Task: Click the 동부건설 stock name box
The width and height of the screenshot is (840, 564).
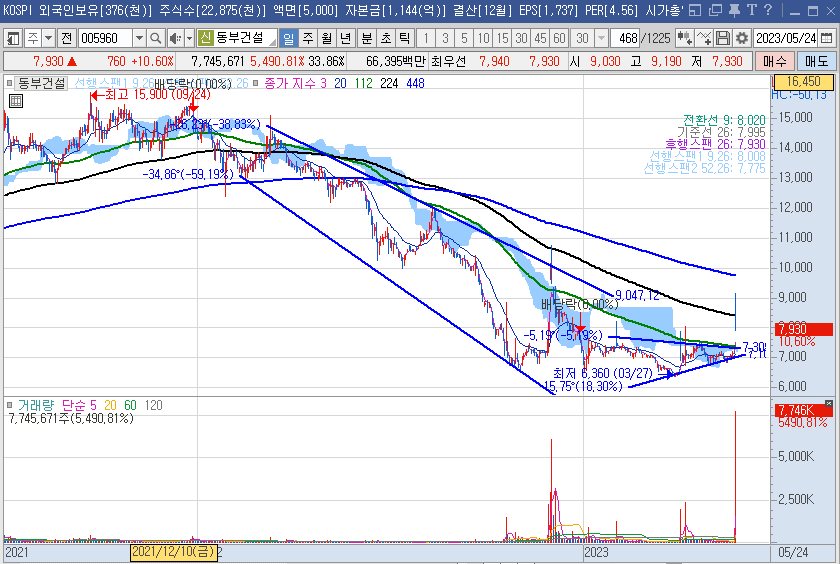Action: tap(237, 38)
